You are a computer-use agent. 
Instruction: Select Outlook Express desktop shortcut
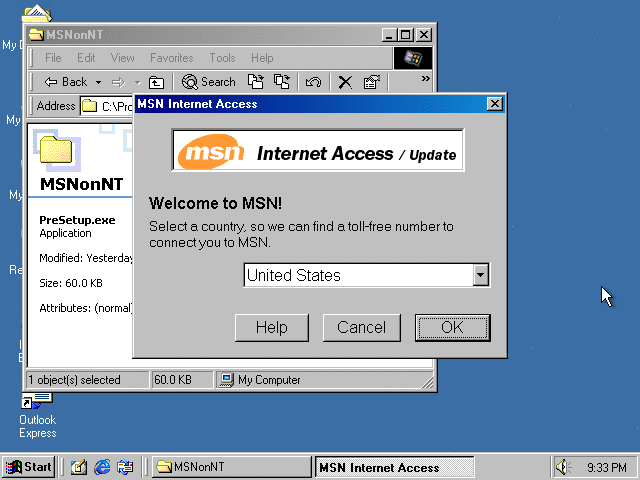tap(38, 416)
